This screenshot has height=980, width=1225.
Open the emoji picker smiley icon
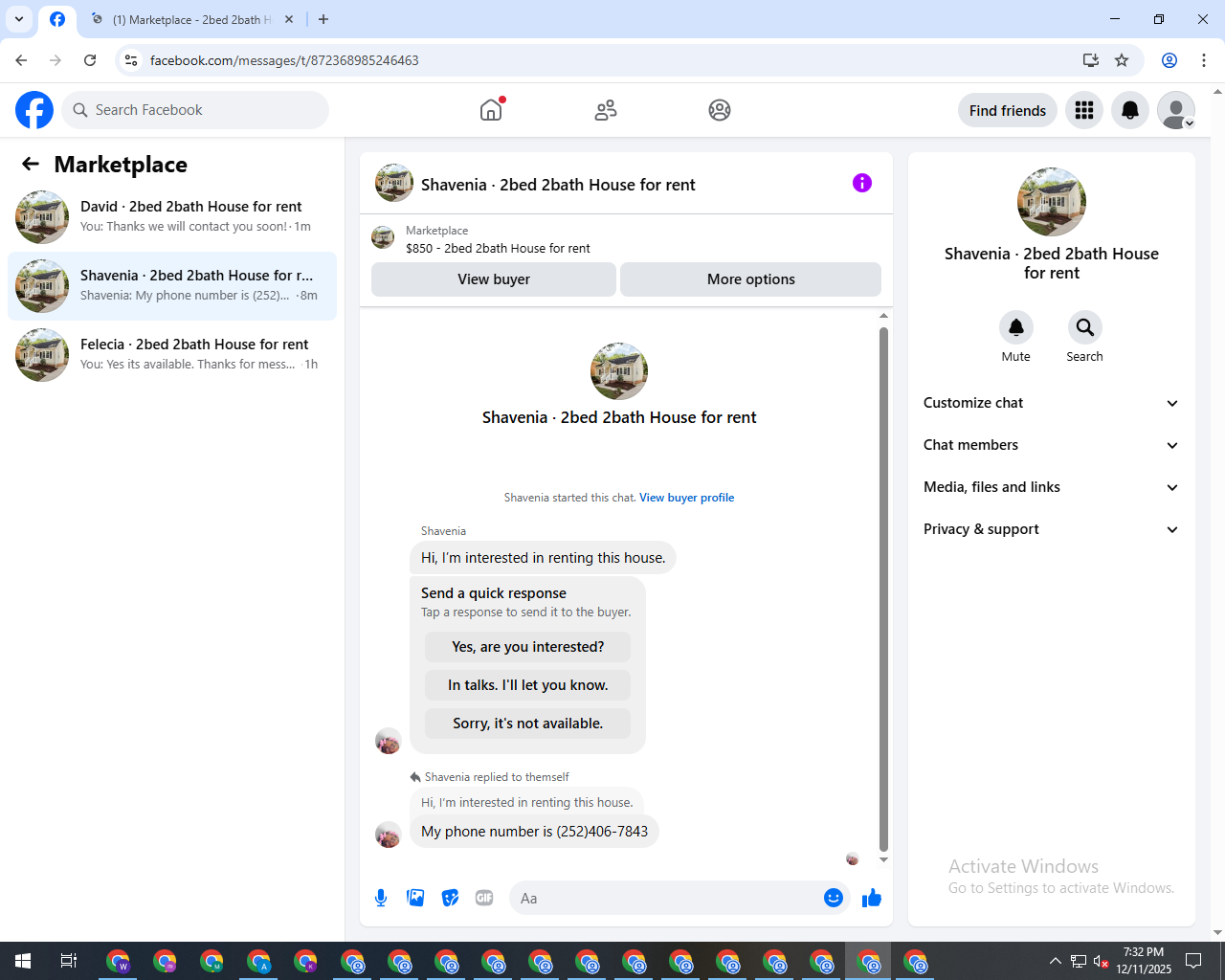click(834, 898)
